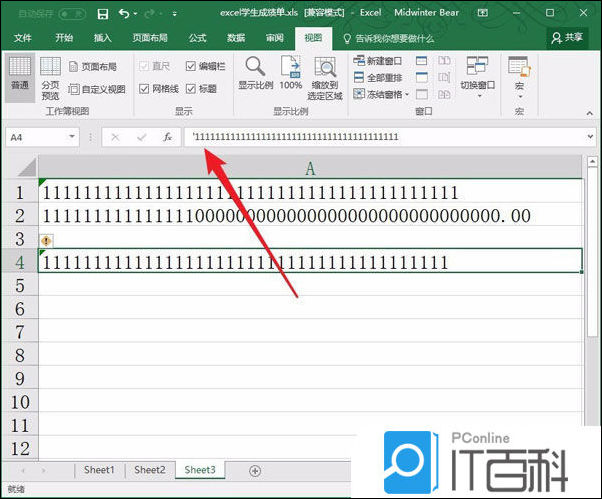This screenshot has height=499, width=602.
Task: Click the 共享 share button
Action: pos(567,38)
